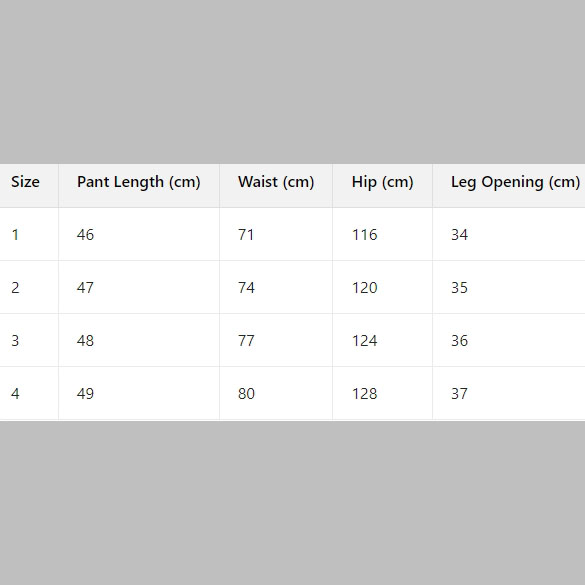
Task: Click hip value 128
Action: (x=365, y=394)
